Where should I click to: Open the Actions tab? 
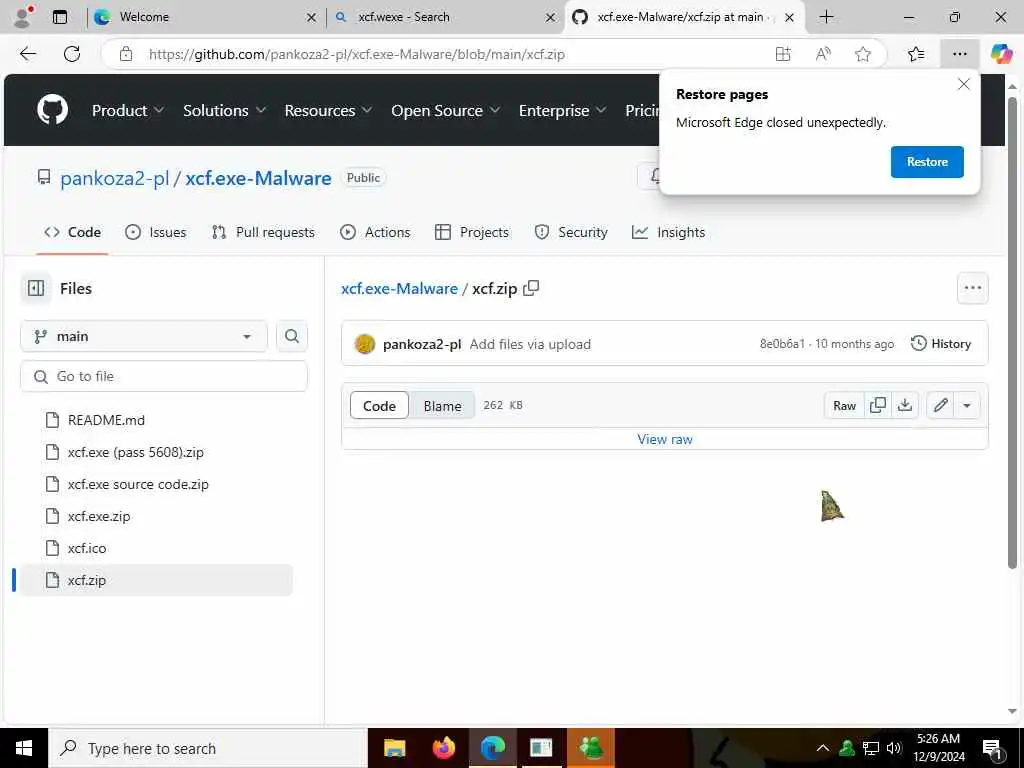375,232
